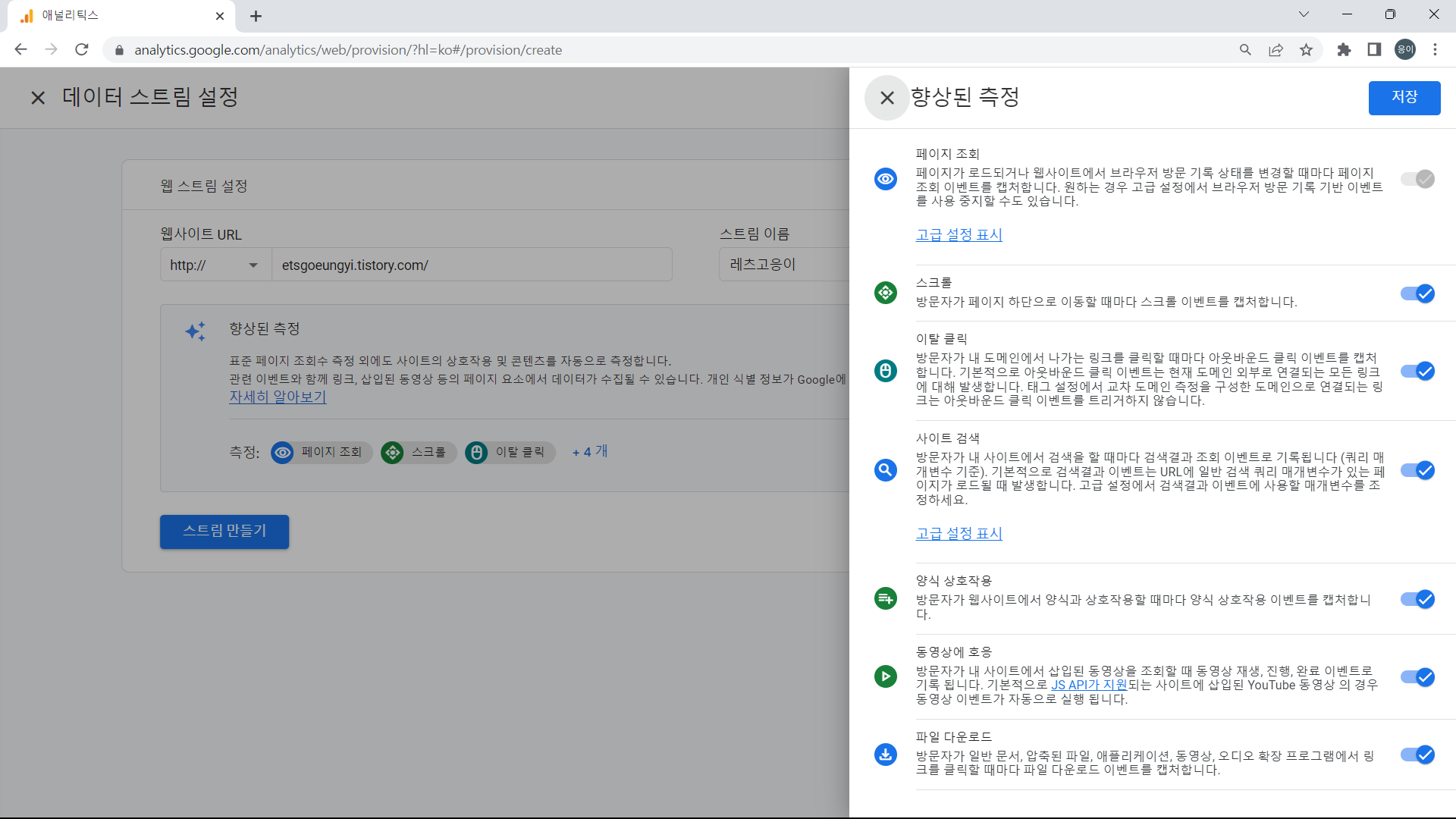Click the outbound click shield icon

click(886, 371)
